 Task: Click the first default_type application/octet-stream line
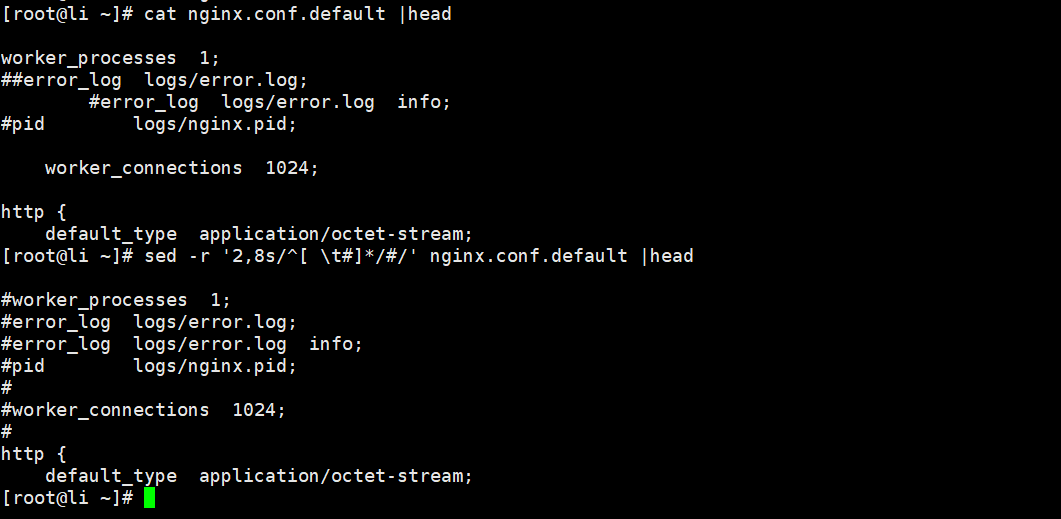(258, 234)
